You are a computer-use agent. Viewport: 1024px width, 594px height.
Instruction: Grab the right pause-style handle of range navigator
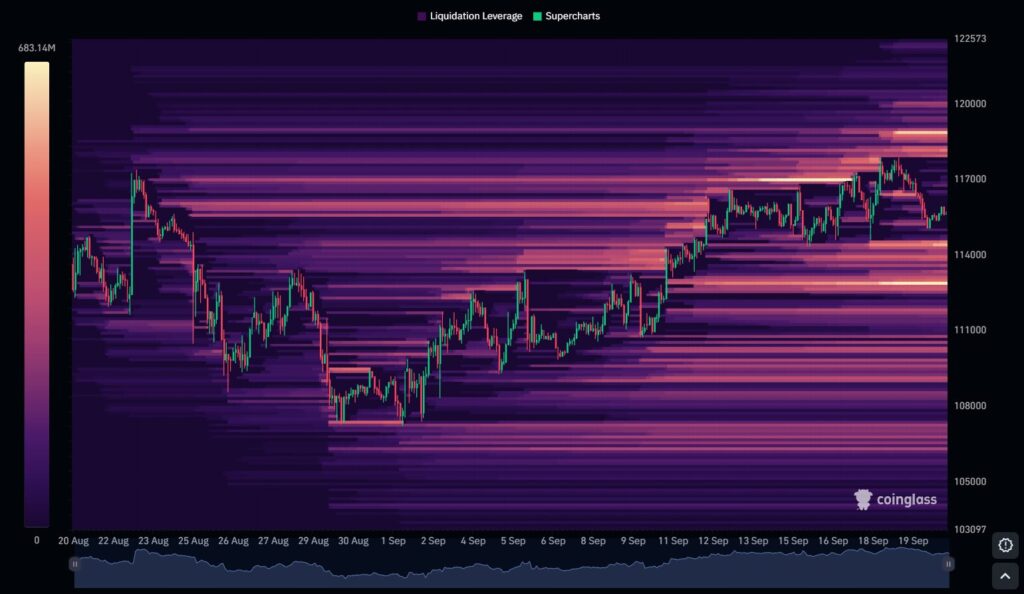947,564
